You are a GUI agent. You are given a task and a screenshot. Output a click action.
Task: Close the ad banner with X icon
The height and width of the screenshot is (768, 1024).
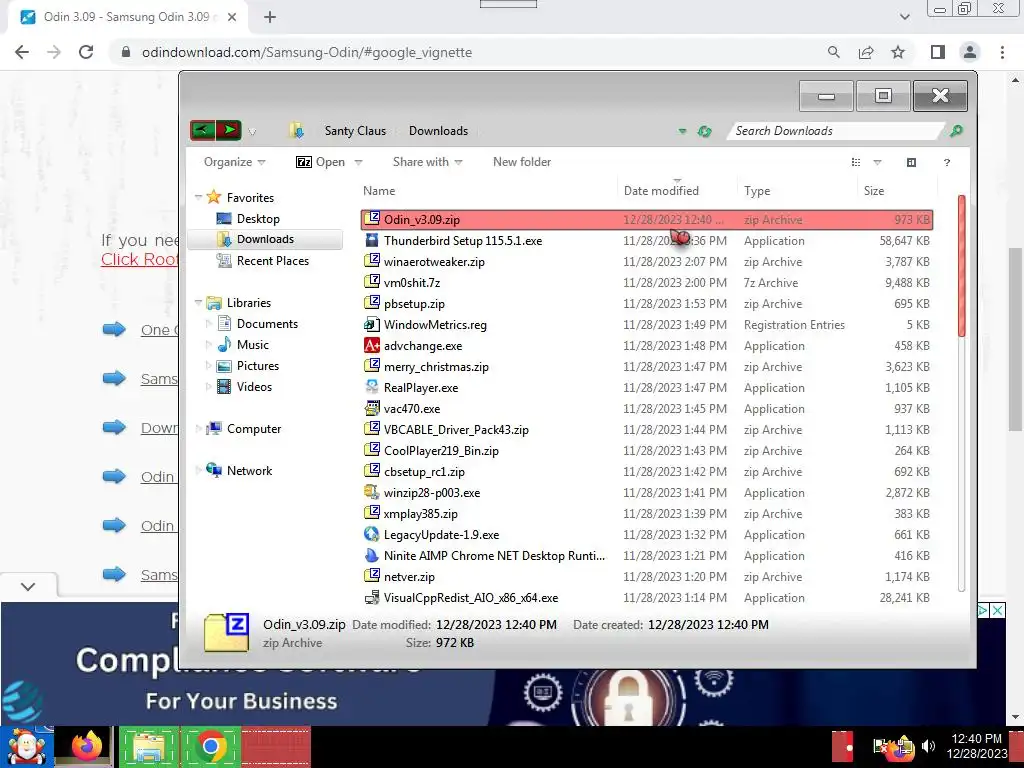pos(997,611)
